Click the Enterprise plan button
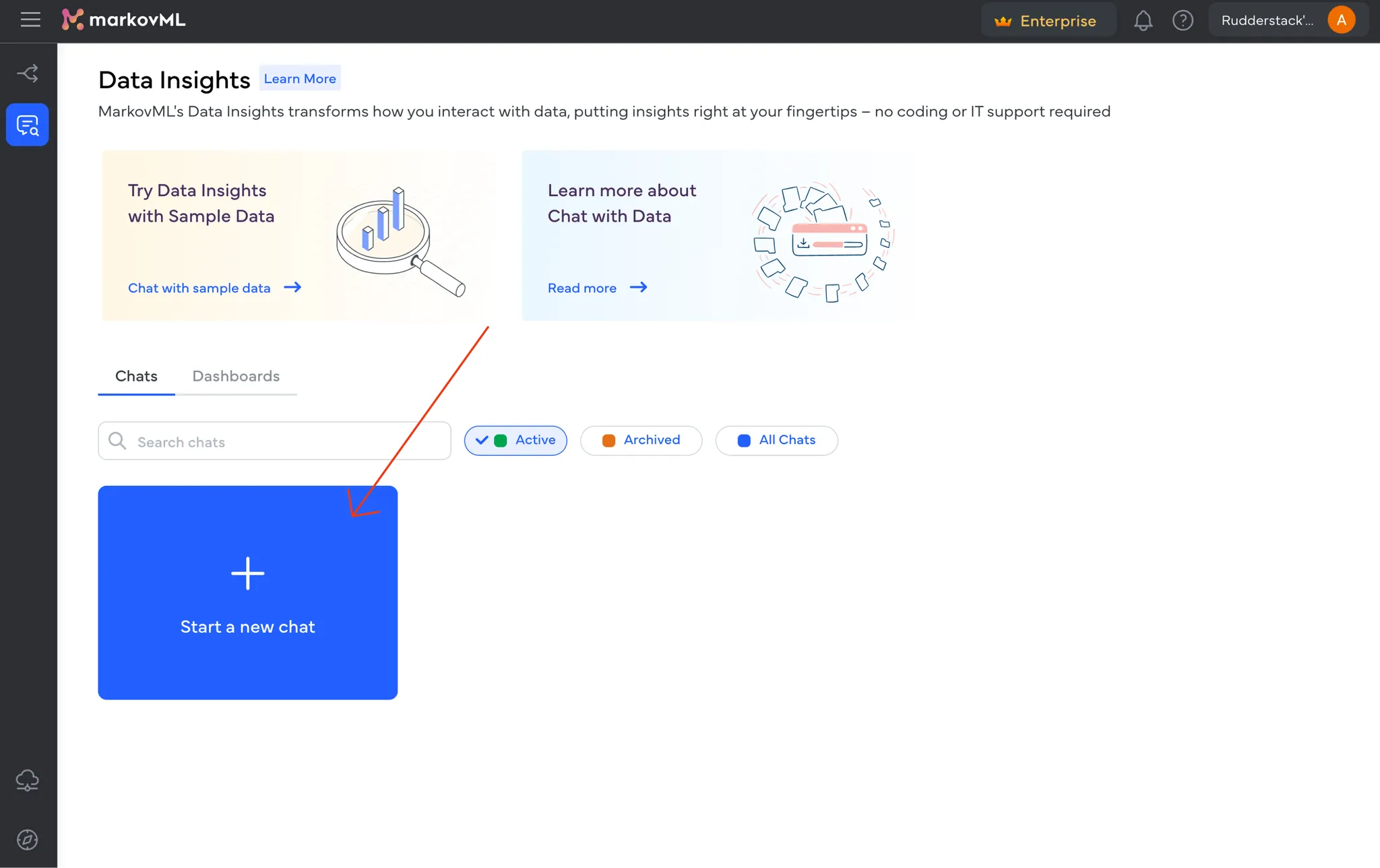 click(x=1047, y=21)
